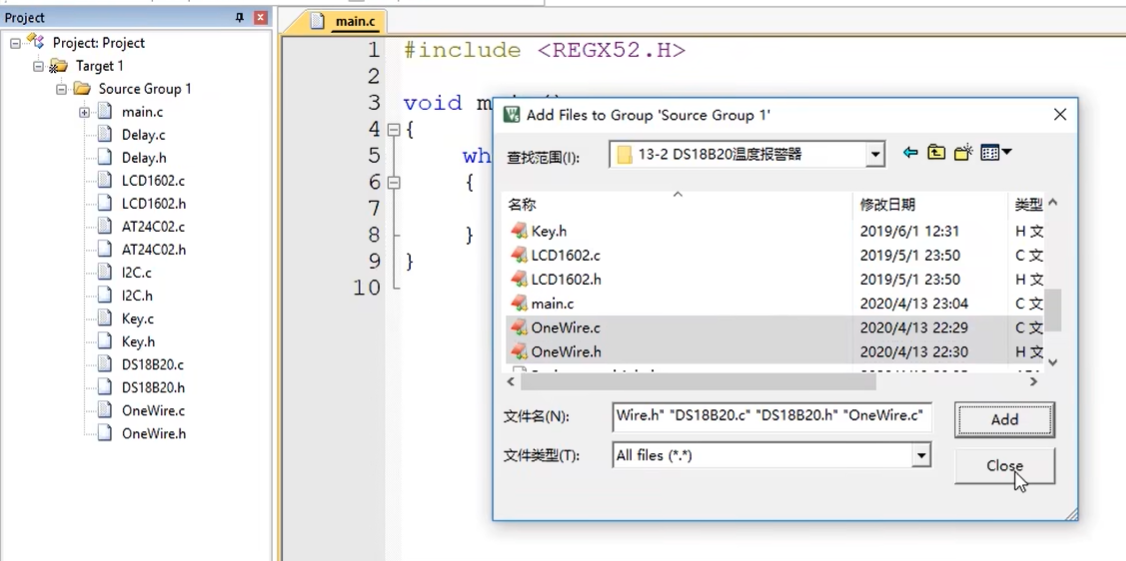Click the horizontal scrollbar thumb in file list
The width and height of the screenshot is (1126, 561).
(x=697, y=382)
